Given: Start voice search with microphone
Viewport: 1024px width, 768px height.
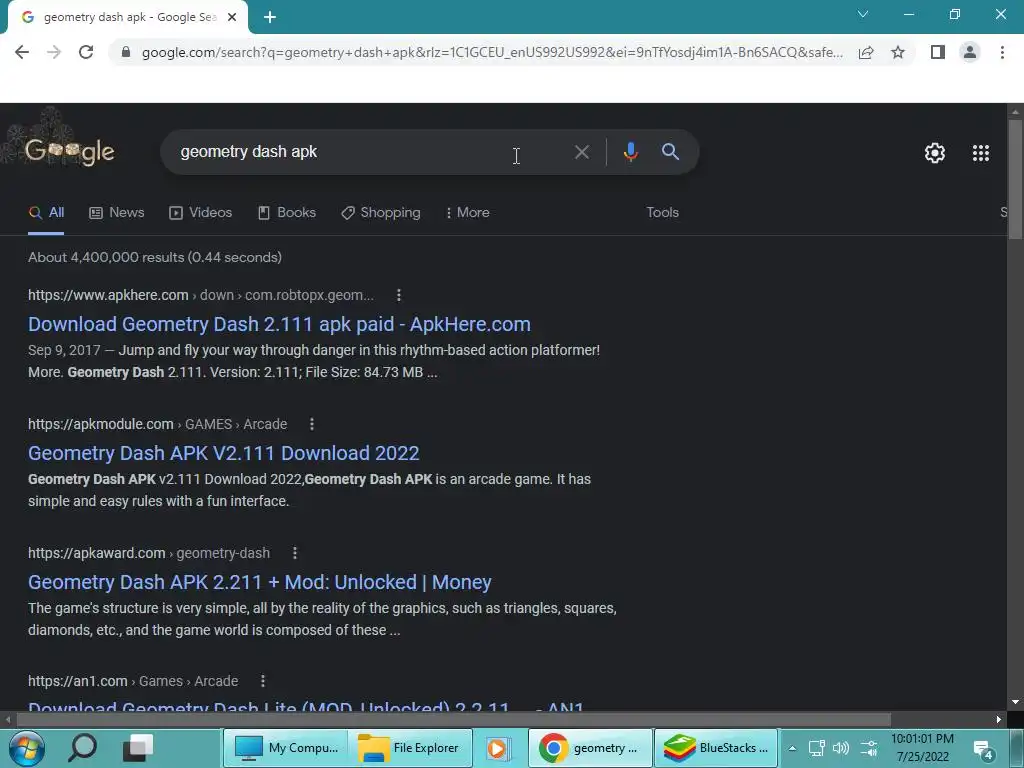Looking at the screenshot, I should tap(630, 152).
